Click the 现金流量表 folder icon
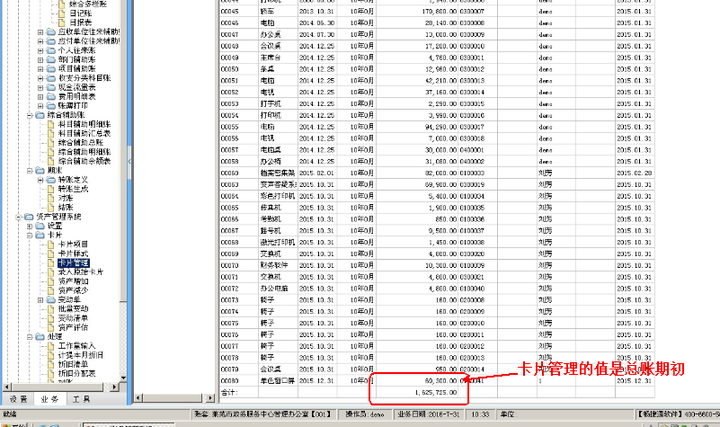Viewport: 720px width, 427px height. [51, 87]
